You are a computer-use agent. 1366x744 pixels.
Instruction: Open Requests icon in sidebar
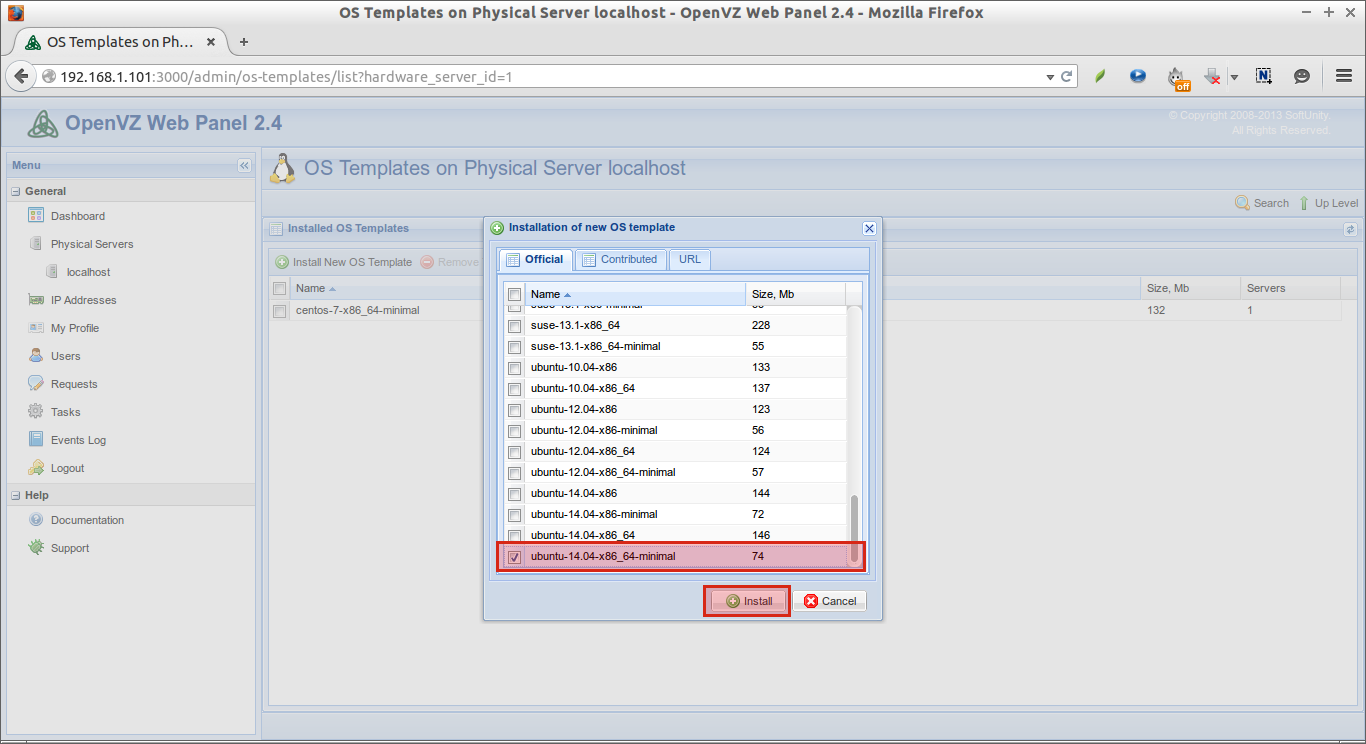coord(36,384)
